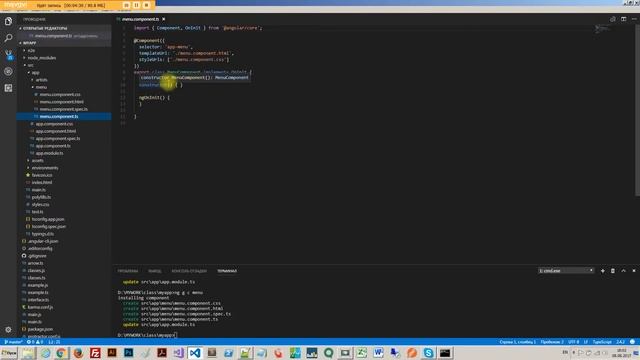Open app.component.html in file tree
This screenshot has height=360, width=640.
point(56,131)
